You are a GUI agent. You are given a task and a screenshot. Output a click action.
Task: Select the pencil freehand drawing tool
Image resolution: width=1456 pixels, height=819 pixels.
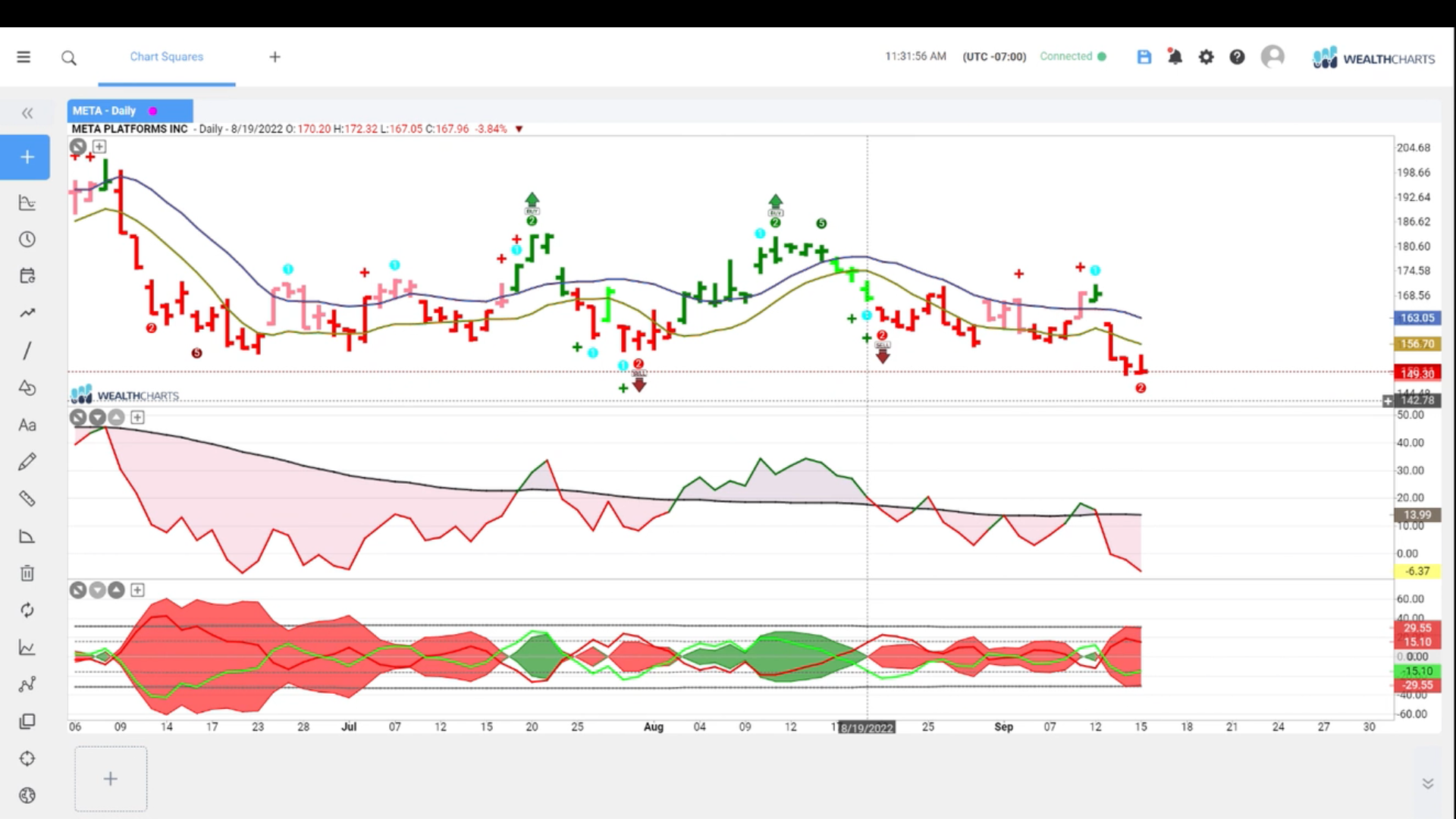[27, 462]
